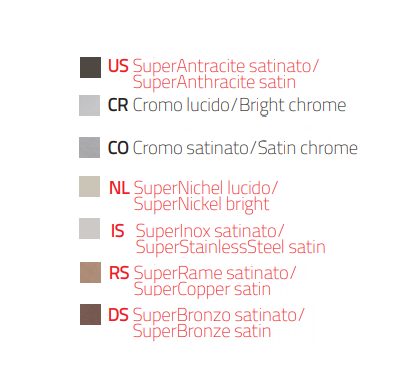Select the SuperBronzo brown color swatch
The width and height of the screenshot is (408, 389).
90,314
